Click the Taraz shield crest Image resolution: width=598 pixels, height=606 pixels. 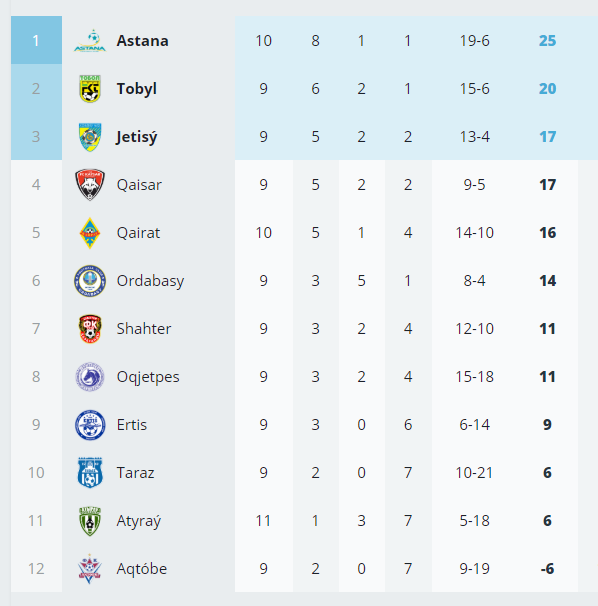point(90,473)
